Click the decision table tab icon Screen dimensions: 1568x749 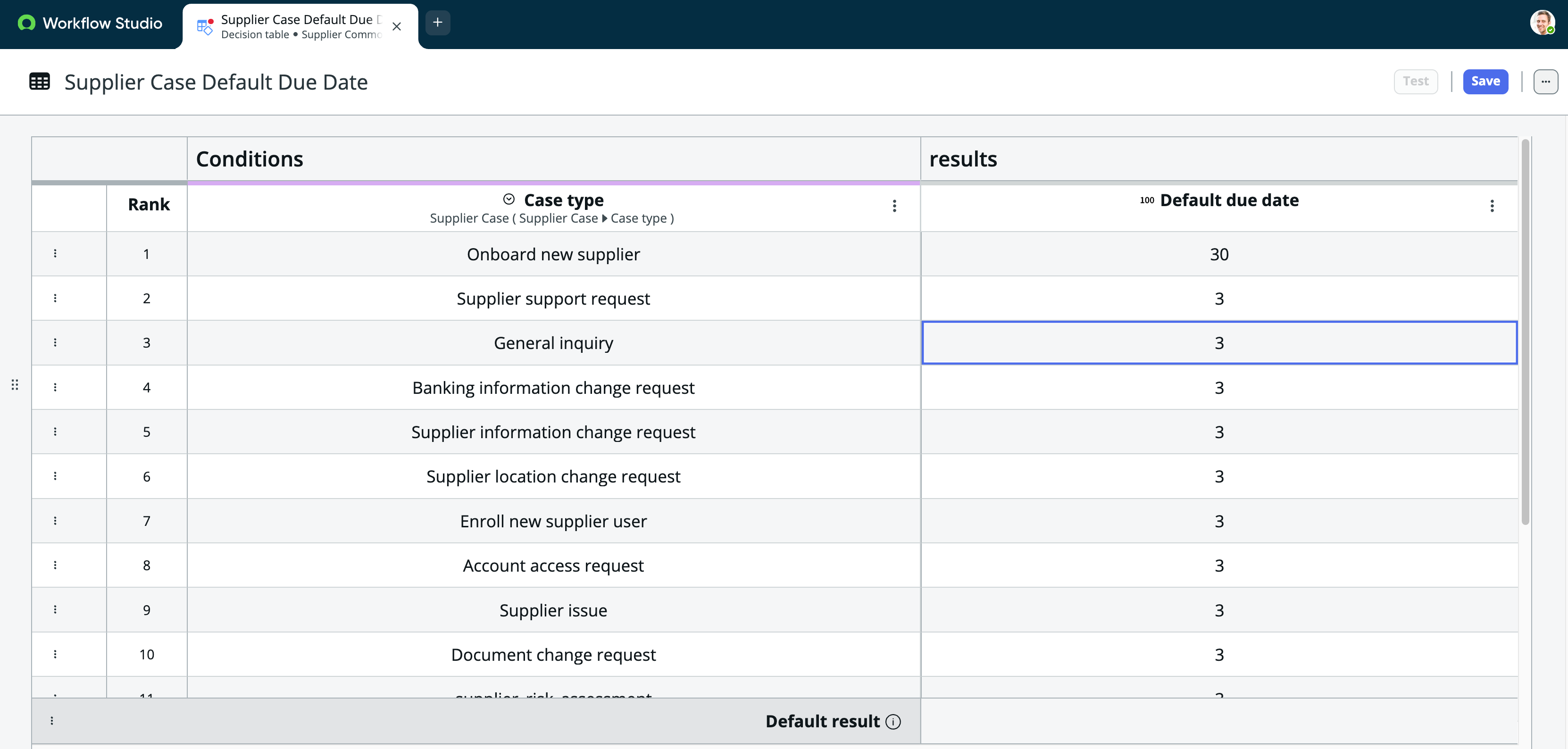coord(205,27)
